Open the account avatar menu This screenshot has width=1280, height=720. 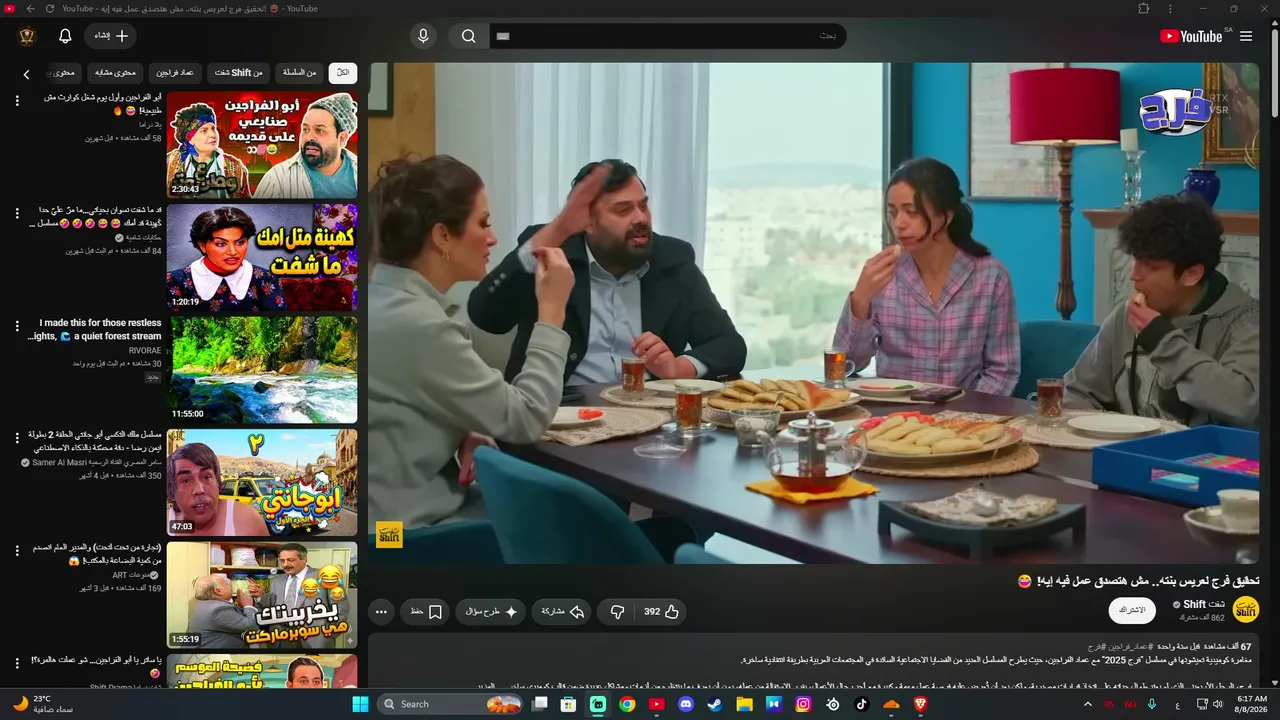click(27, 36)
